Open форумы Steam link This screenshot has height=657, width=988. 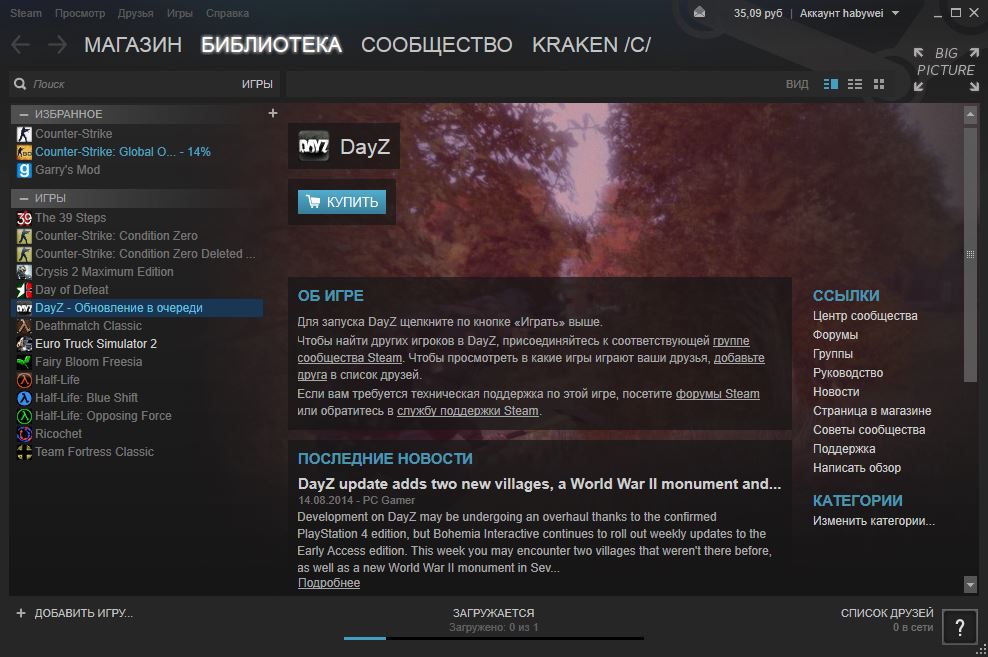pos(717,394)
